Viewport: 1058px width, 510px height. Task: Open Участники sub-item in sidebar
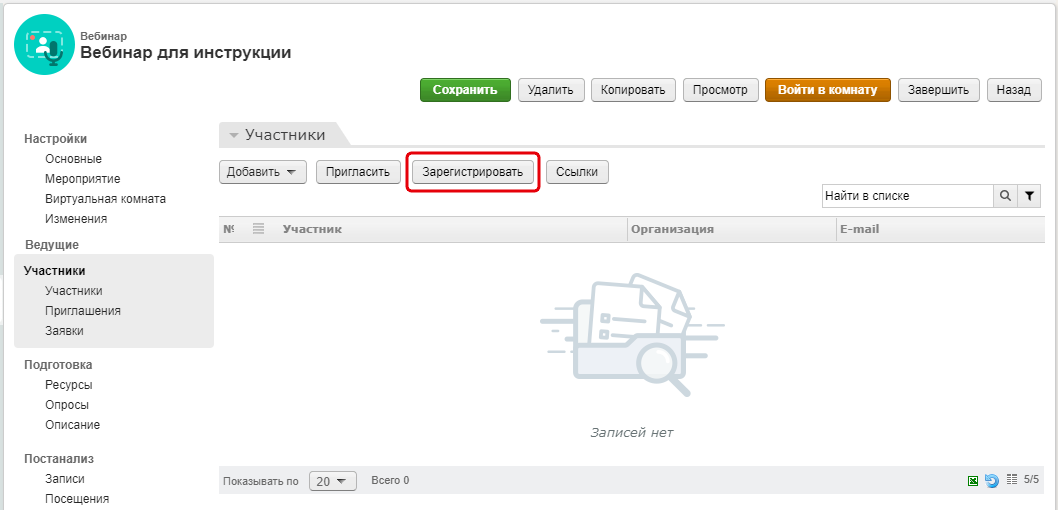[x=74, y=291]
